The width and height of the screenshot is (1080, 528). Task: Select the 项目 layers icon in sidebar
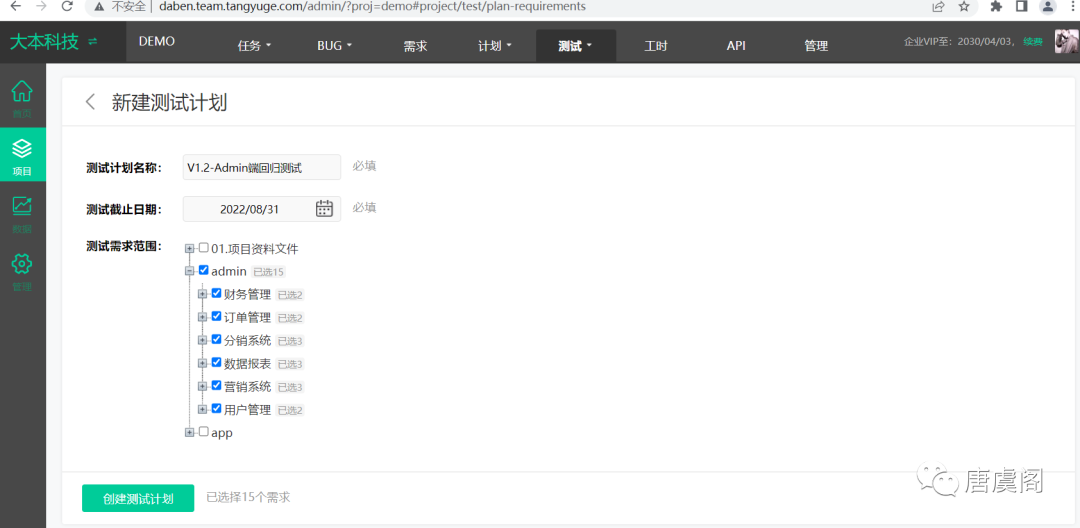23,147
